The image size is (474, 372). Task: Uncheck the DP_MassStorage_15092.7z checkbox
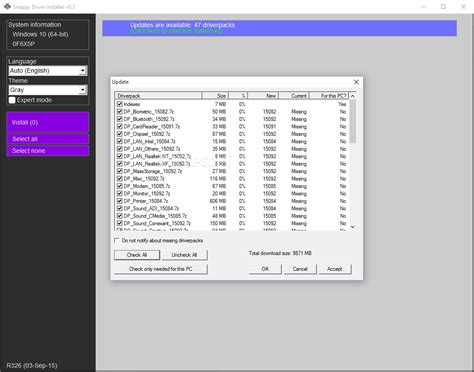120,171
